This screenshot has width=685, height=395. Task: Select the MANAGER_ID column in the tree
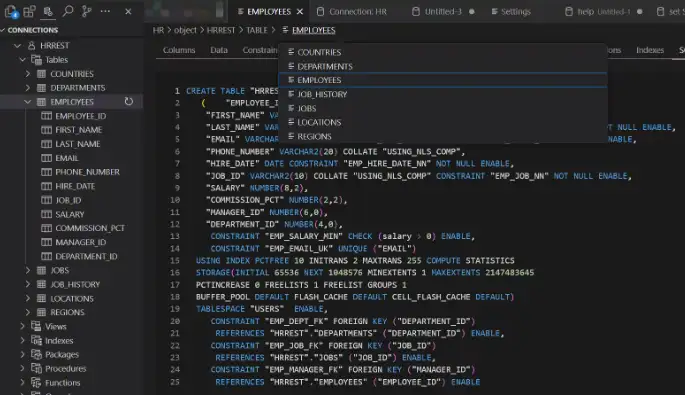click(81, 242)
